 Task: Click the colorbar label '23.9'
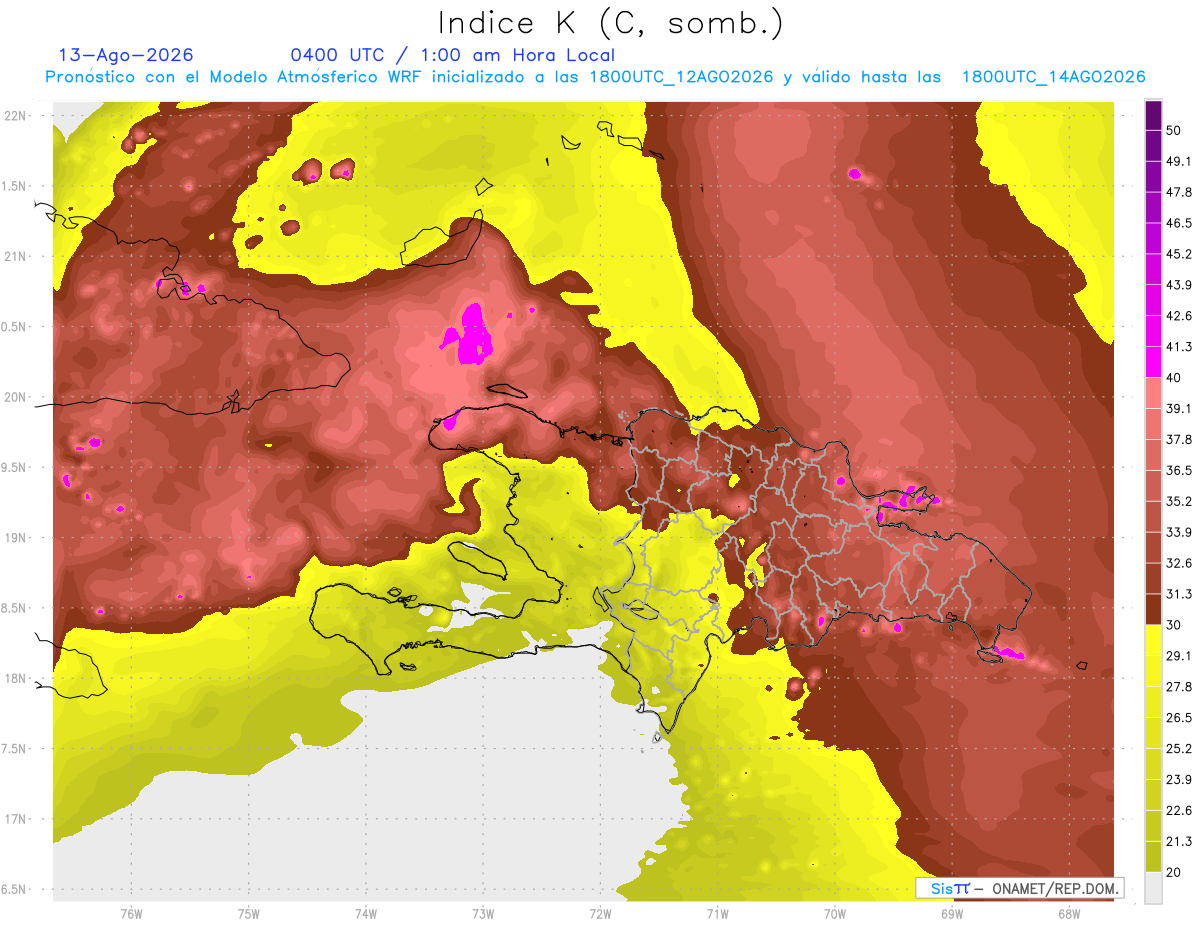pos(1179,779)
